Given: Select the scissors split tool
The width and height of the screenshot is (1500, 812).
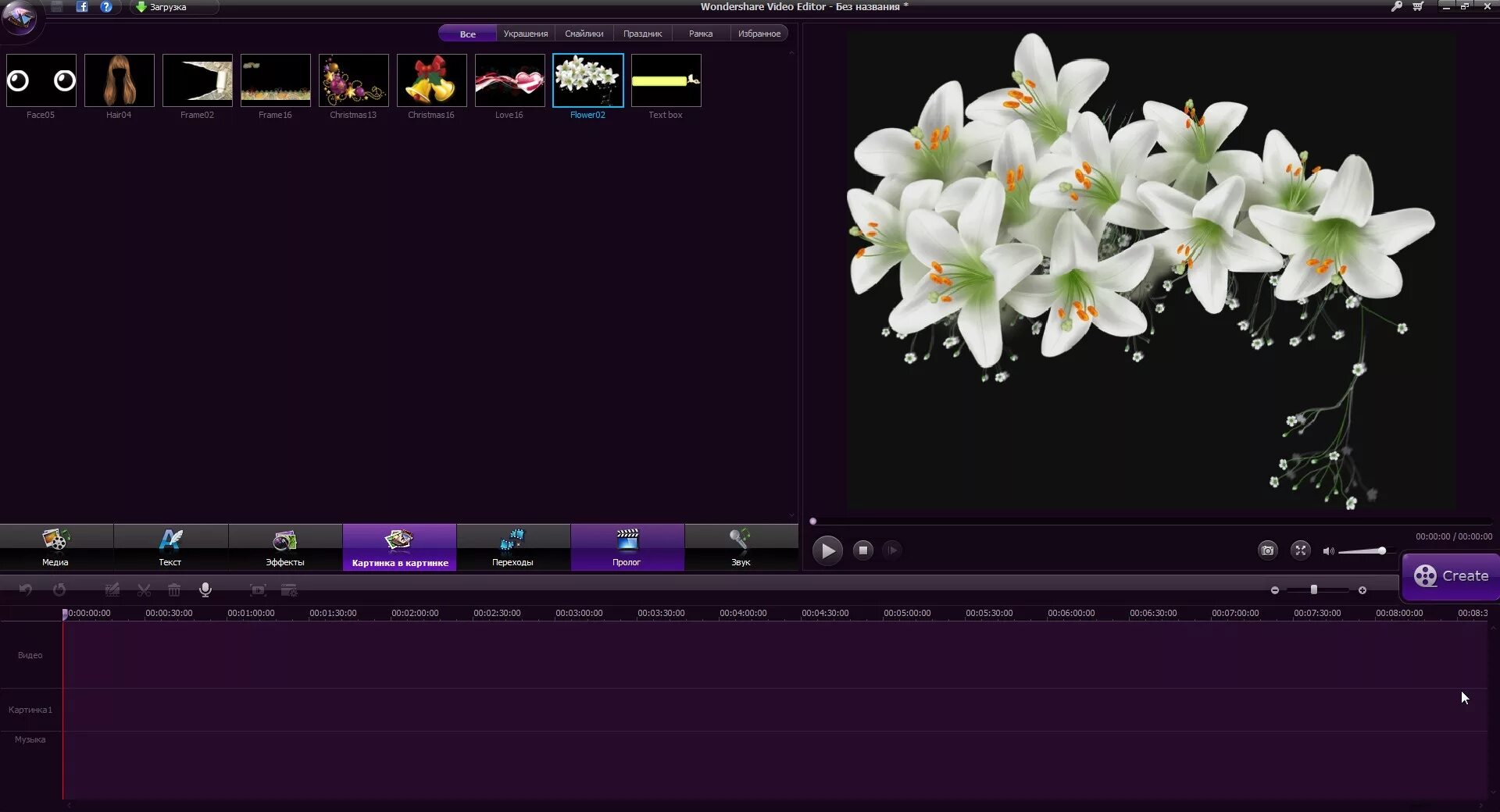Looking at the screenshot, I should tap(144, 590).
